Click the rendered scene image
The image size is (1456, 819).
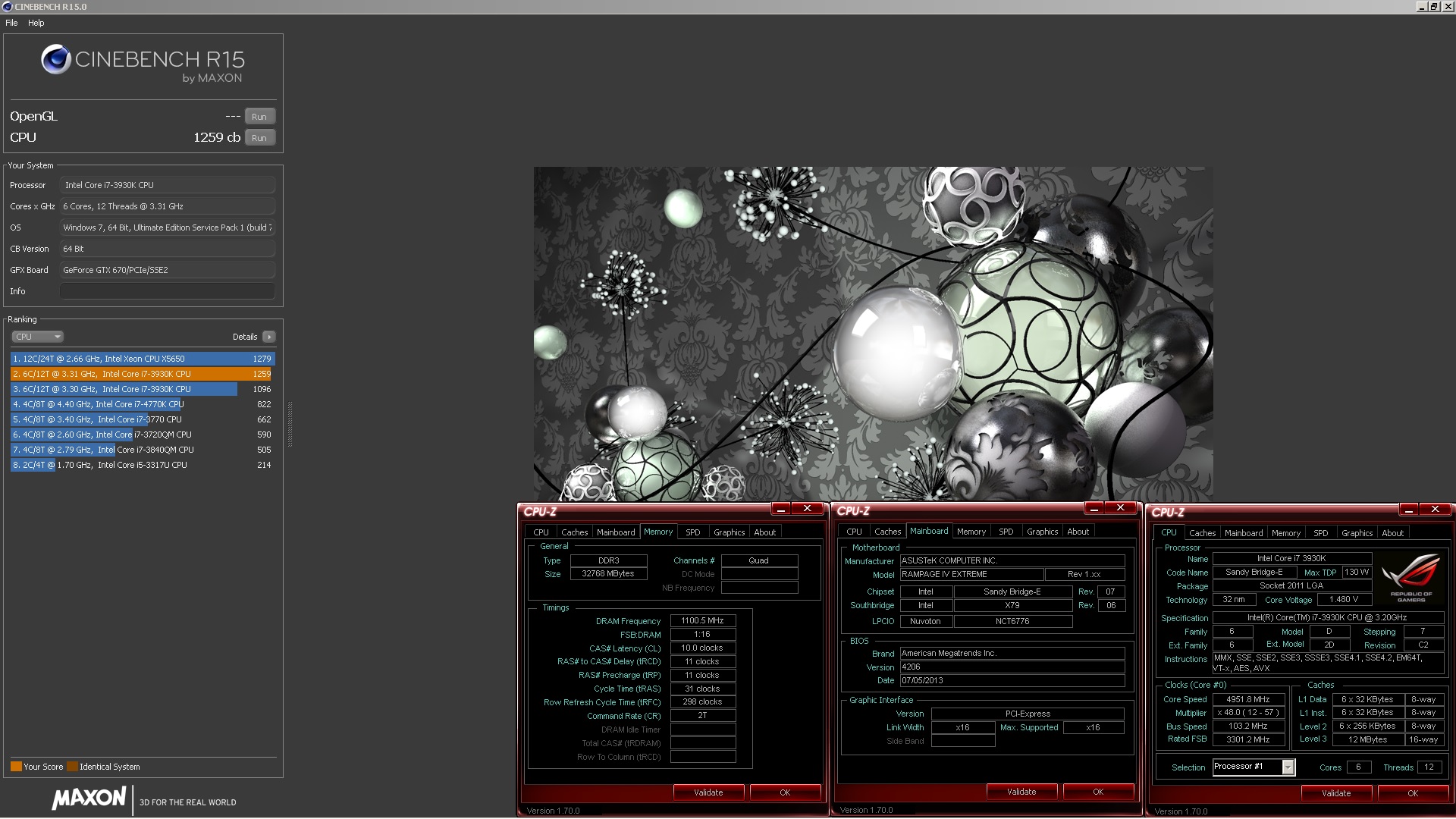click(873, 334)
